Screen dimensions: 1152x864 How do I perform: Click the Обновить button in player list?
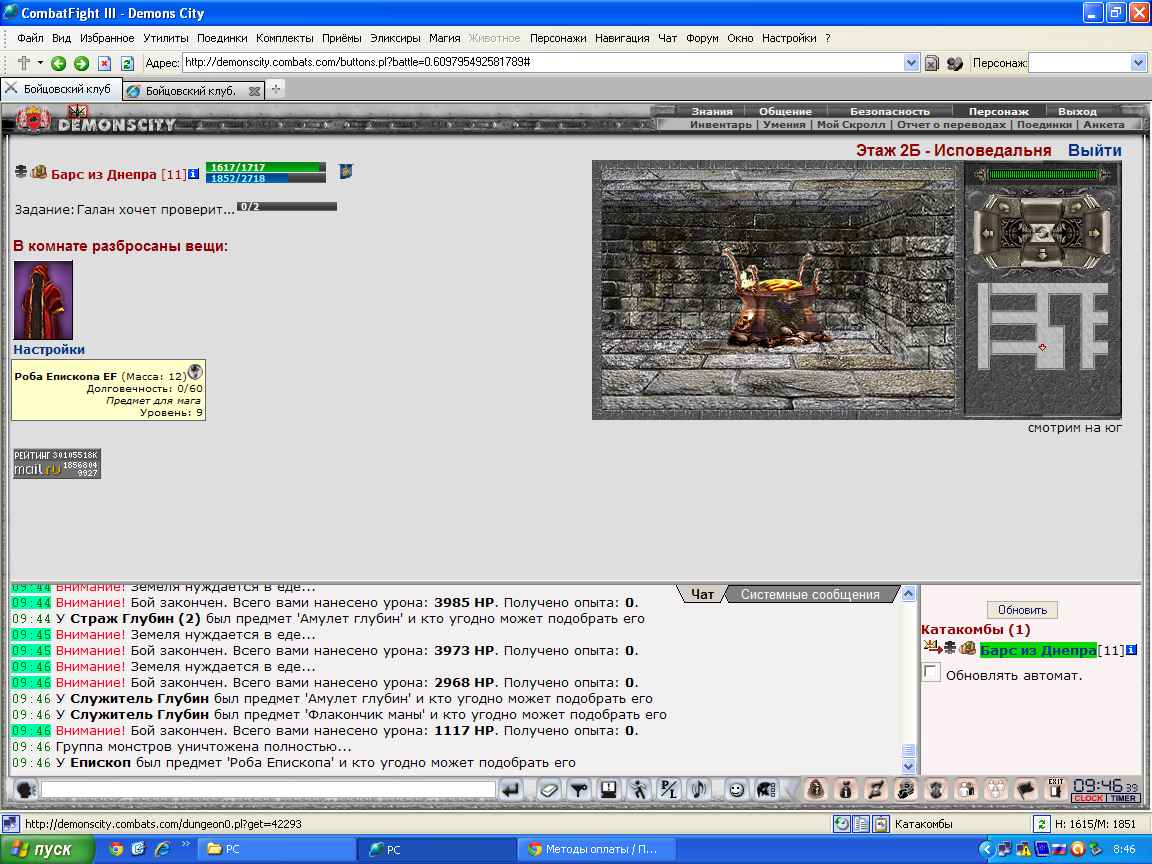click(1022, 610)
